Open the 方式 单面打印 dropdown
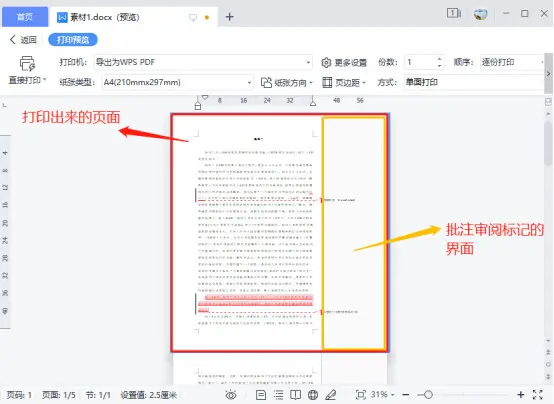554x404 pixels. tap(473, 82)
